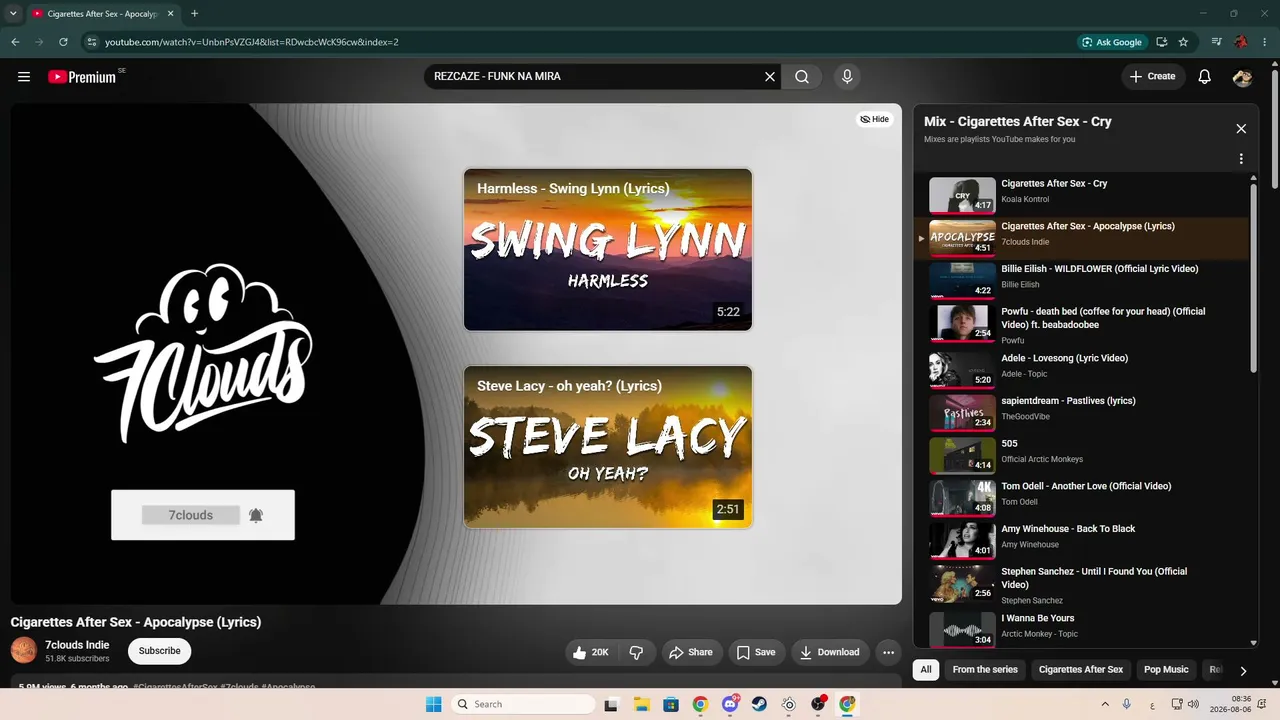Play Powfu - death bed from the mix
The height and width of the screenshot is (720, 1280).
pos(1083,324)
